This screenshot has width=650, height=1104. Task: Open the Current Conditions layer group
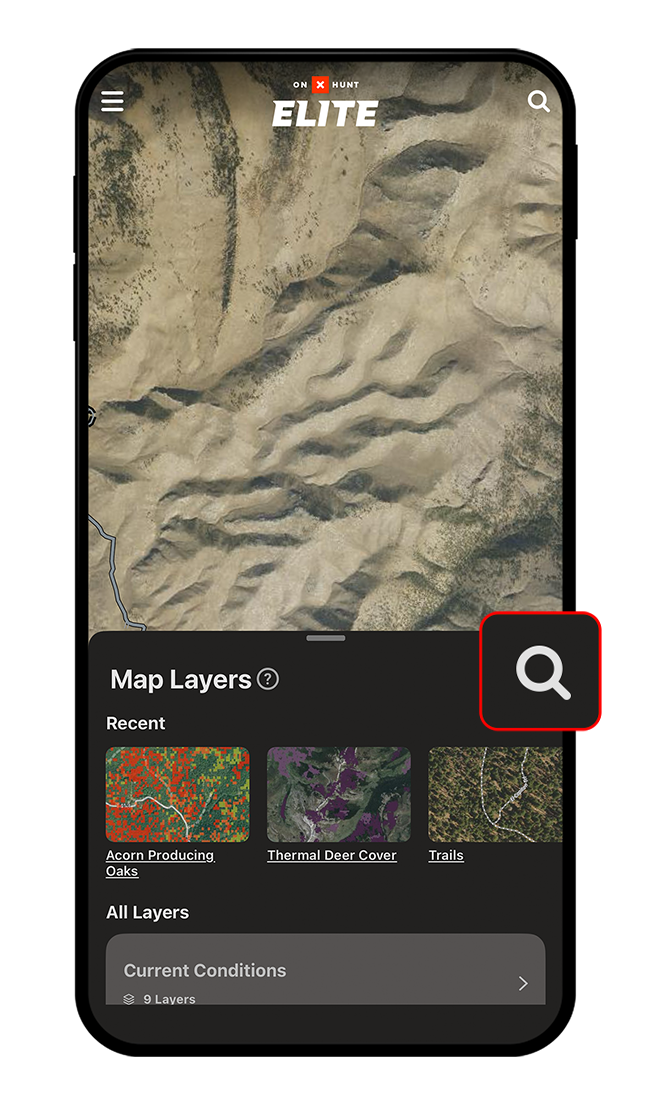point(325,970)
